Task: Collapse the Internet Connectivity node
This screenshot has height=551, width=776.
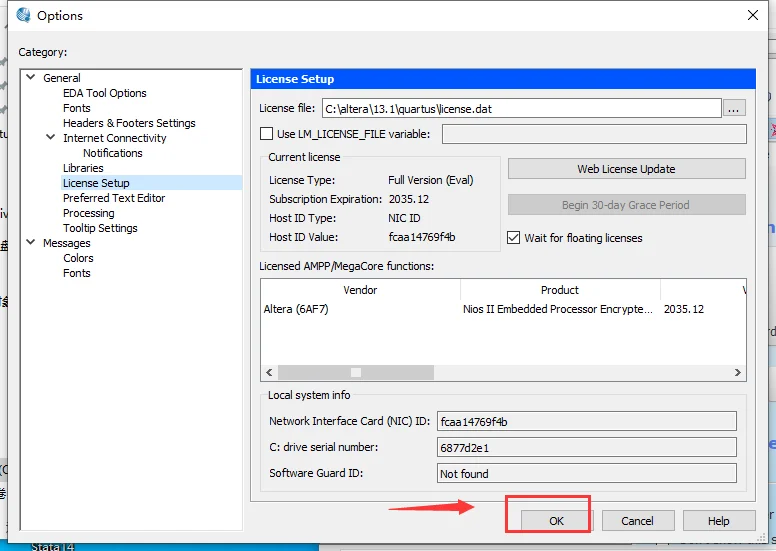Action: click(x=50, y=137)
